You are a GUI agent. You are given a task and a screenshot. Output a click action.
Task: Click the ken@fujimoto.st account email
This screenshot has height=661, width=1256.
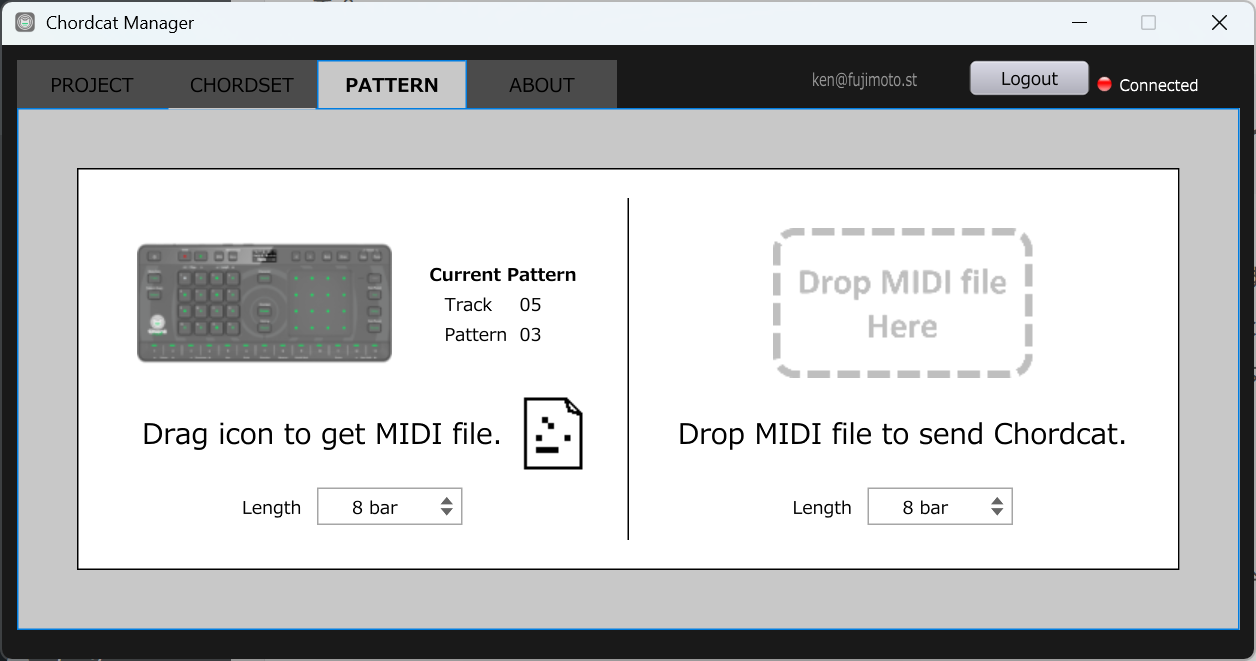(x=864, y=80)
